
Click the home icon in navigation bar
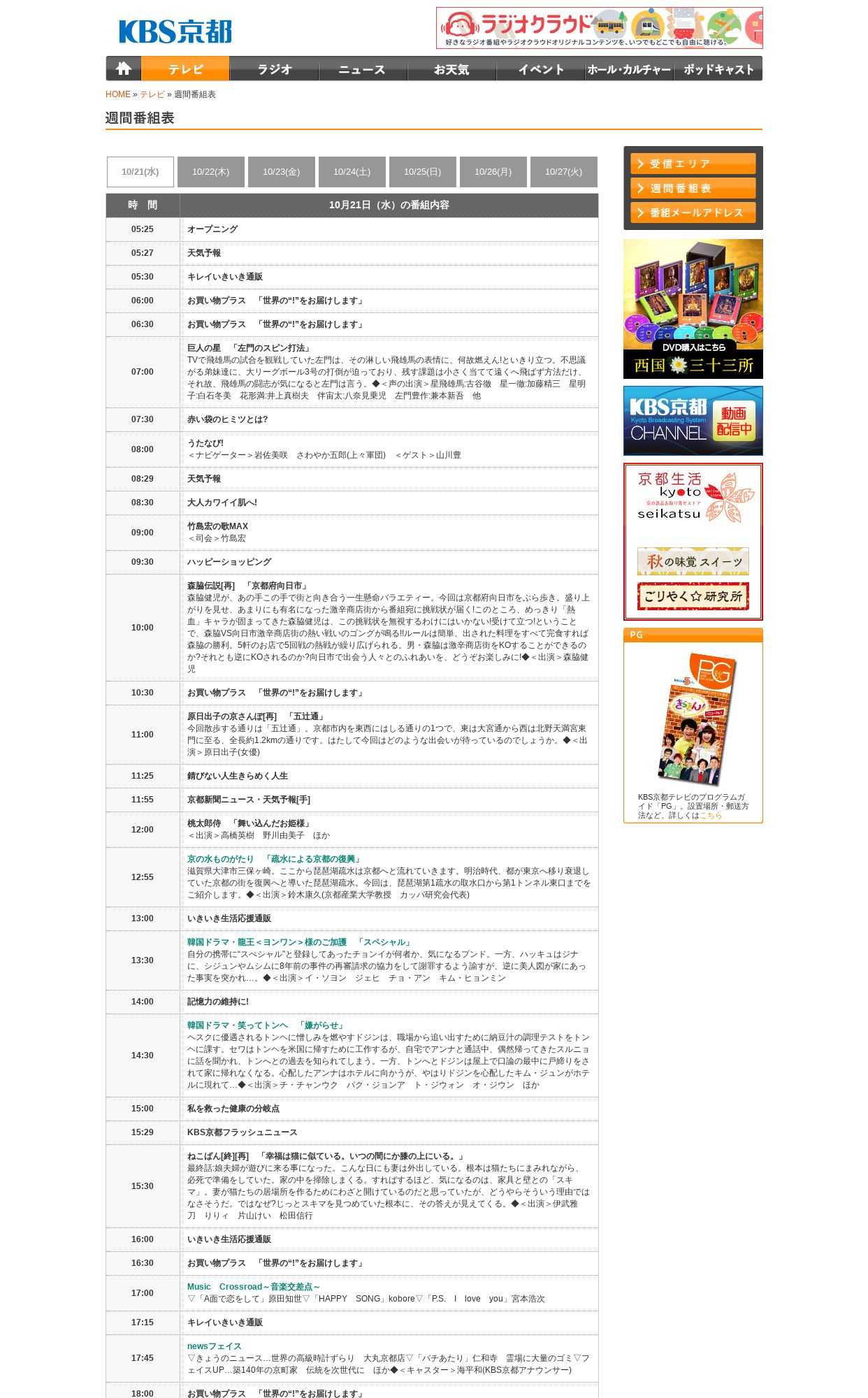tap(124, 69)
